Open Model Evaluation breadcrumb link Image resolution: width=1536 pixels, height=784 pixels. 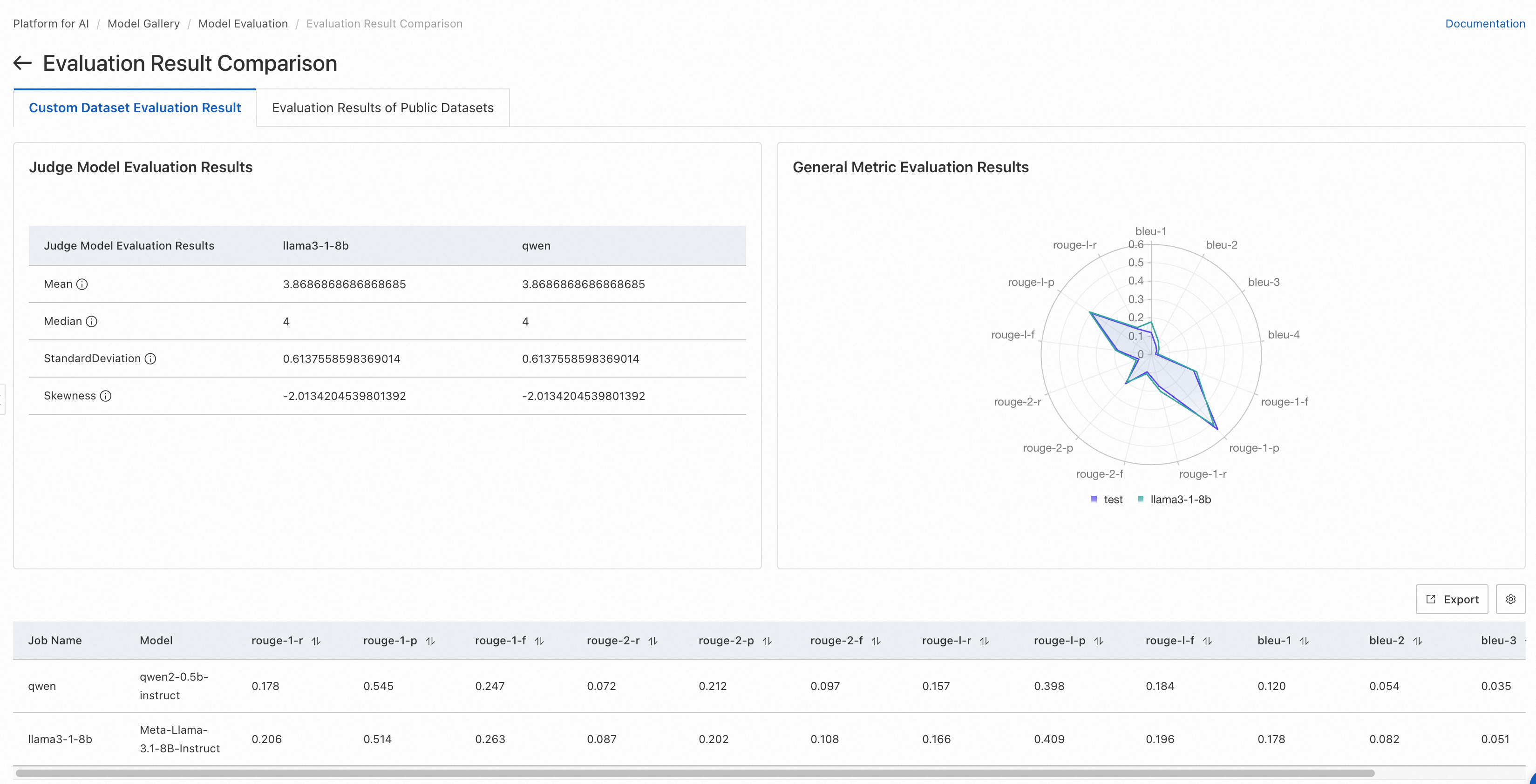coord(243,24)
